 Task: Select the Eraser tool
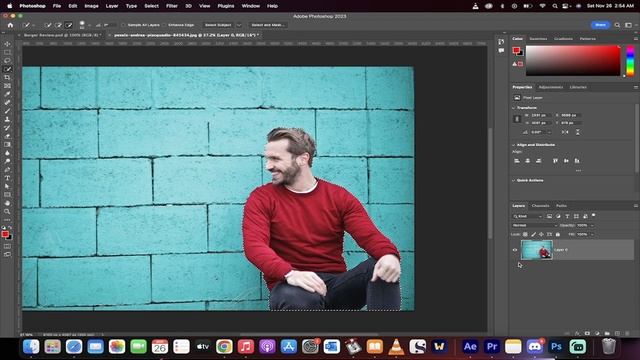tap(7, 136)
